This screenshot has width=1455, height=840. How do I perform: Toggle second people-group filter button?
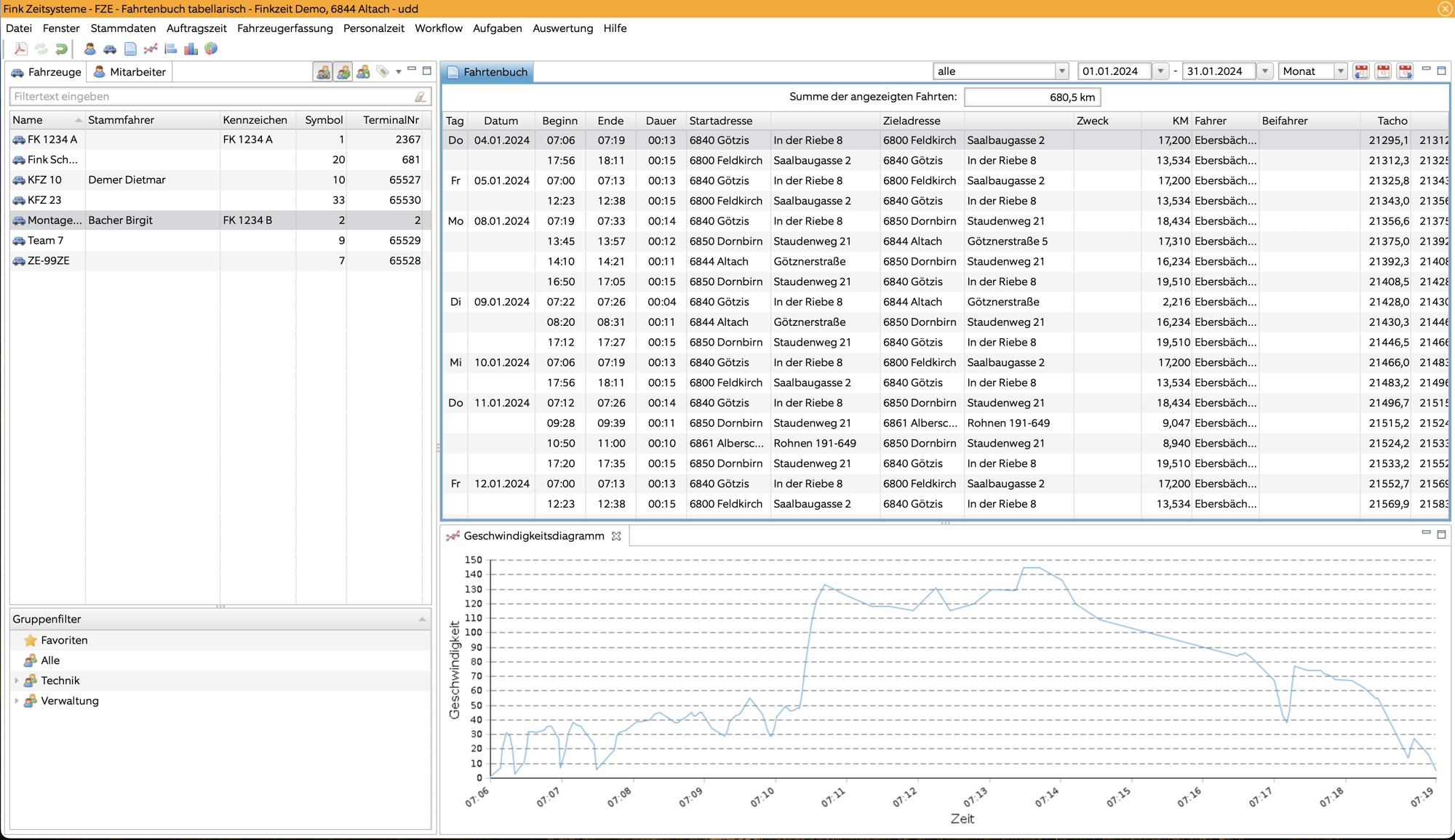(x=343, y=71)
